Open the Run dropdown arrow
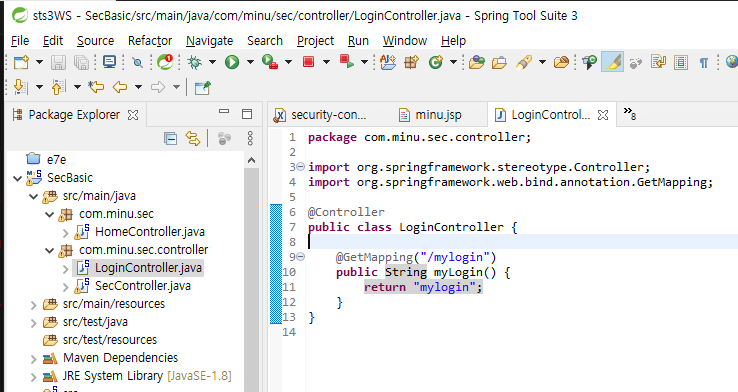Image resolution: width=738 pixels, height=392 pixels. 250,62
